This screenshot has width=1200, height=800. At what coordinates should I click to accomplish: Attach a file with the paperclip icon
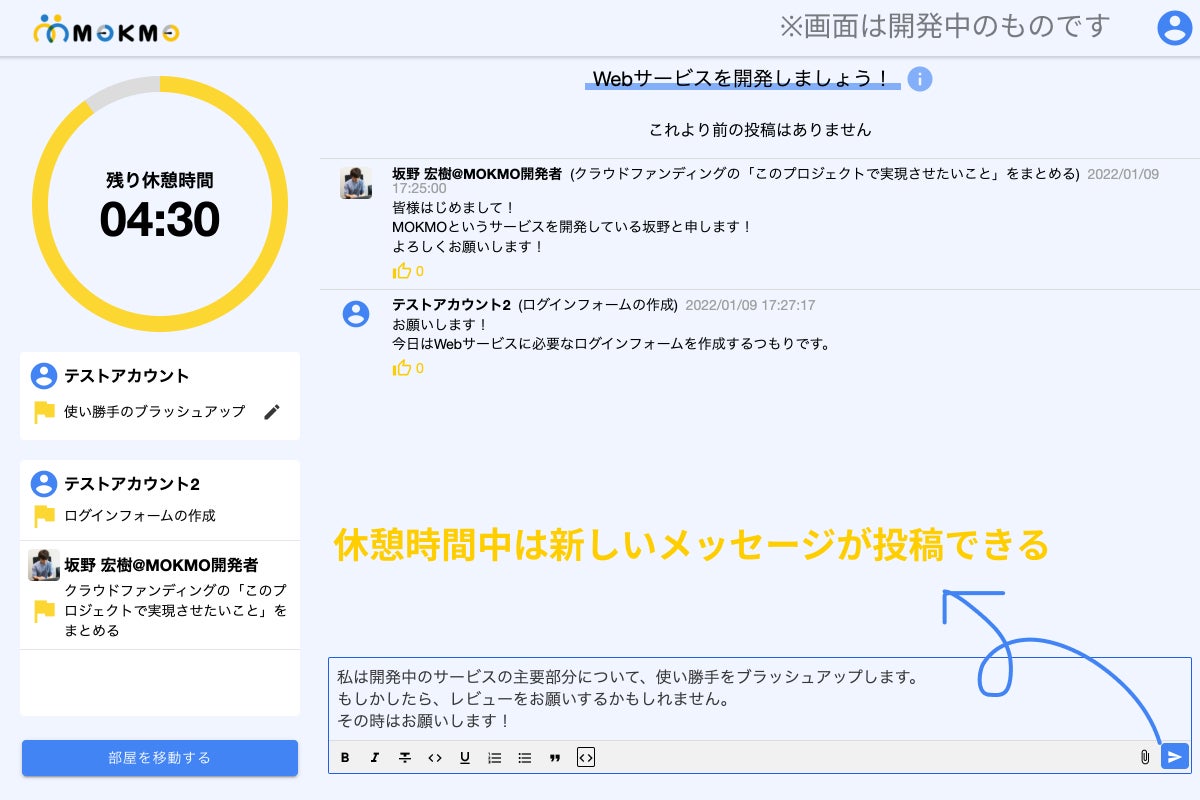(1145, 757)
